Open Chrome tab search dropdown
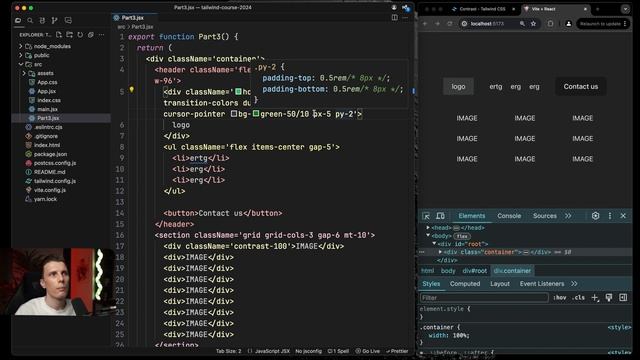The image size is (640, 360). 625,9
